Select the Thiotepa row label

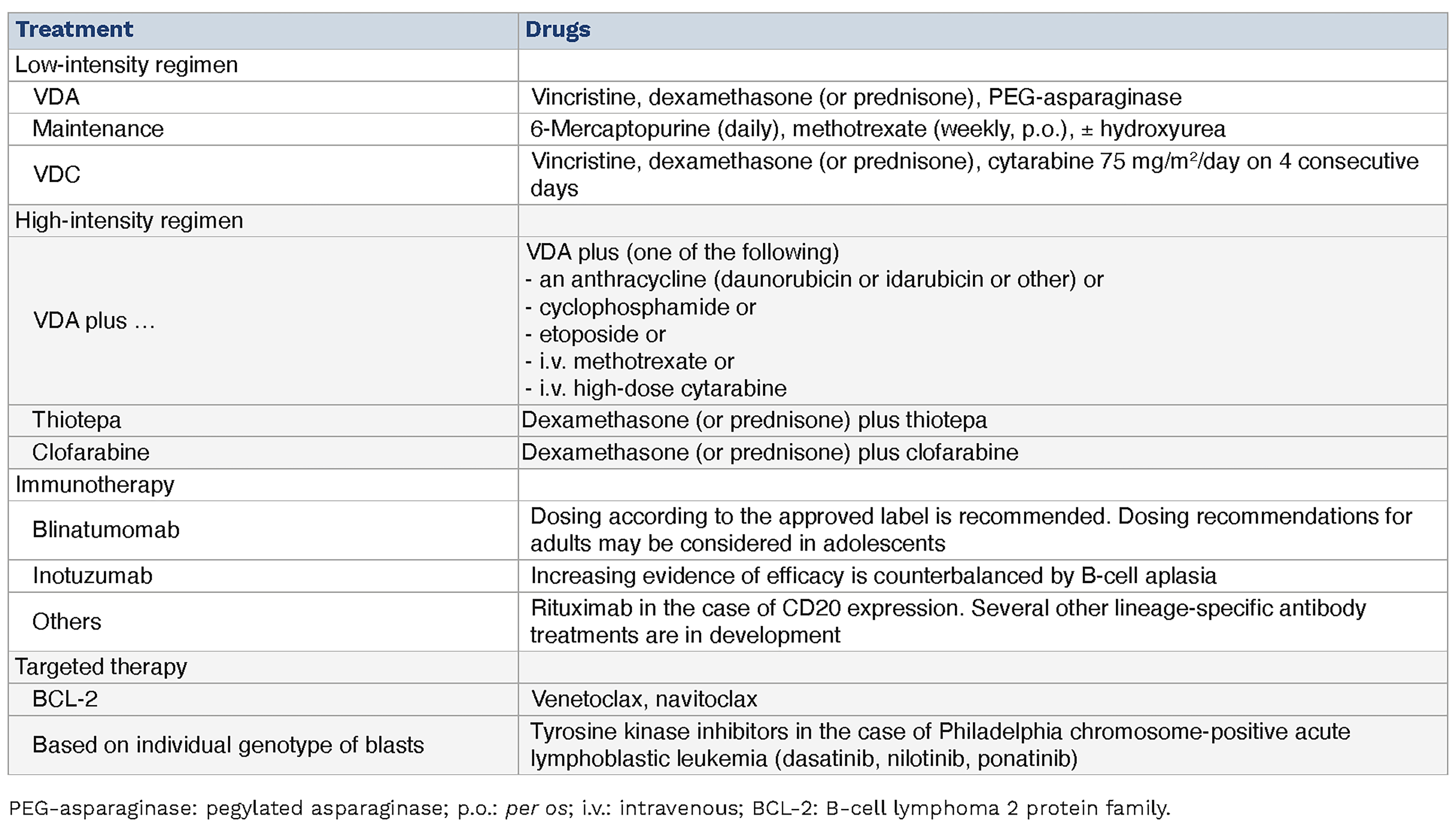coord(77,420)
